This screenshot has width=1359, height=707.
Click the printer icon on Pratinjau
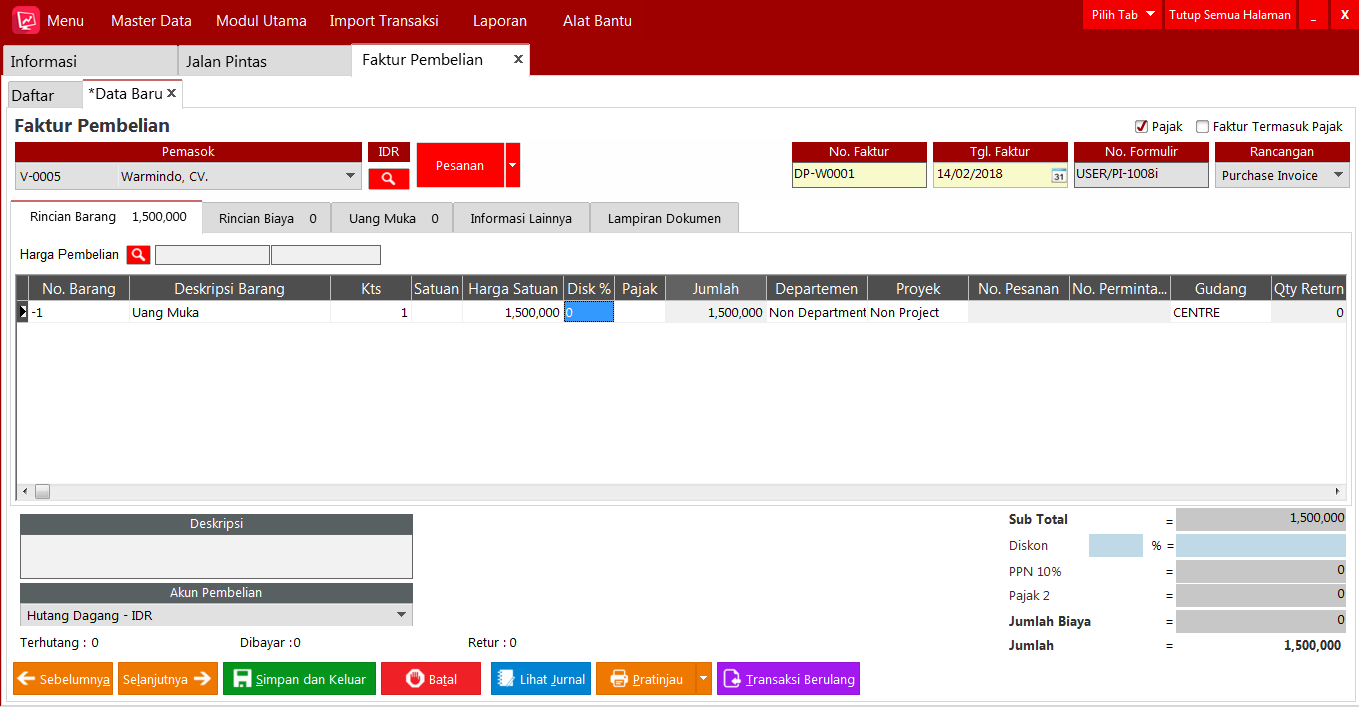pos(617,678)
